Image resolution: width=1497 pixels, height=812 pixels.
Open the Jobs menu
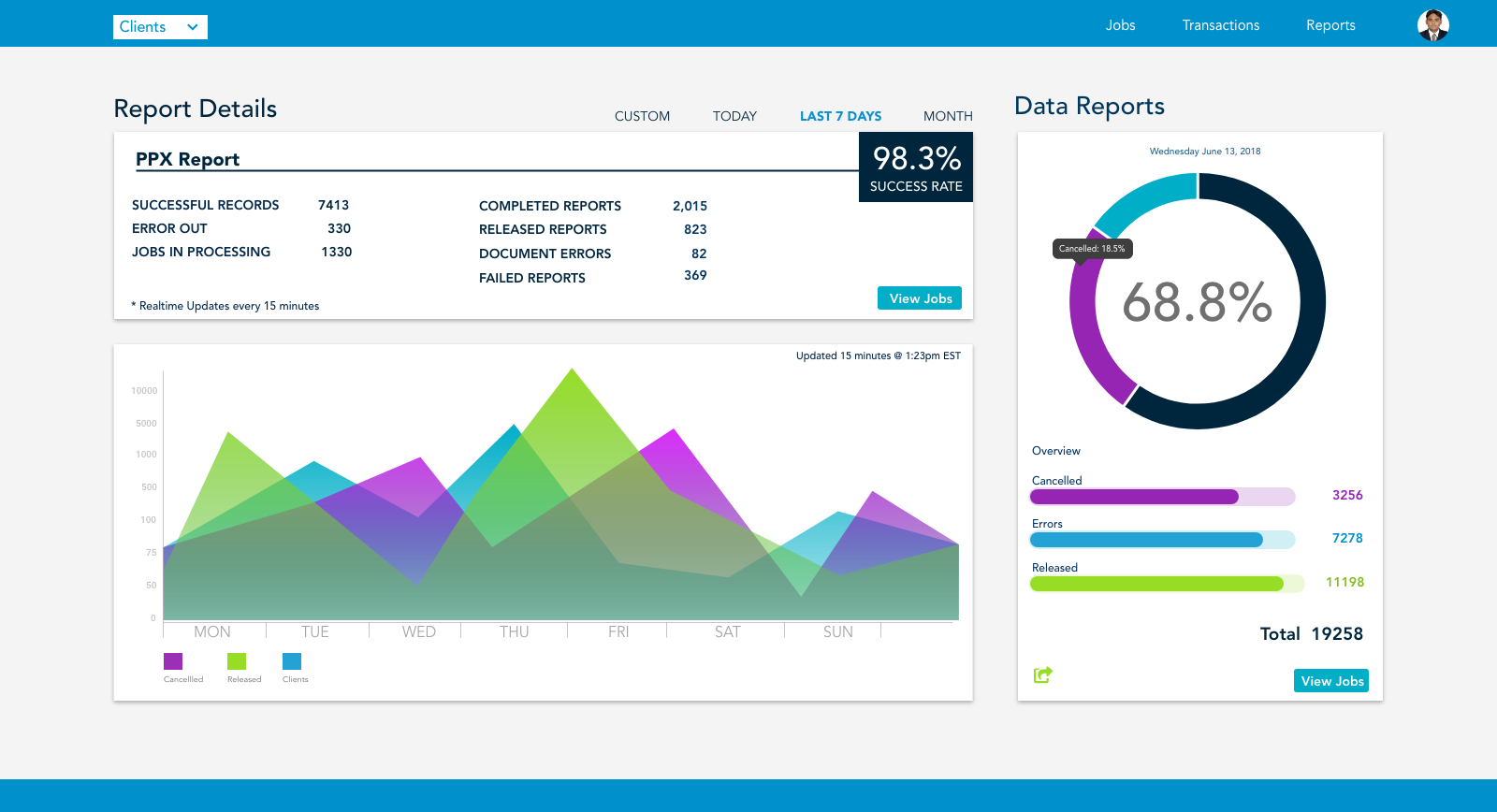click(1120, 25)
